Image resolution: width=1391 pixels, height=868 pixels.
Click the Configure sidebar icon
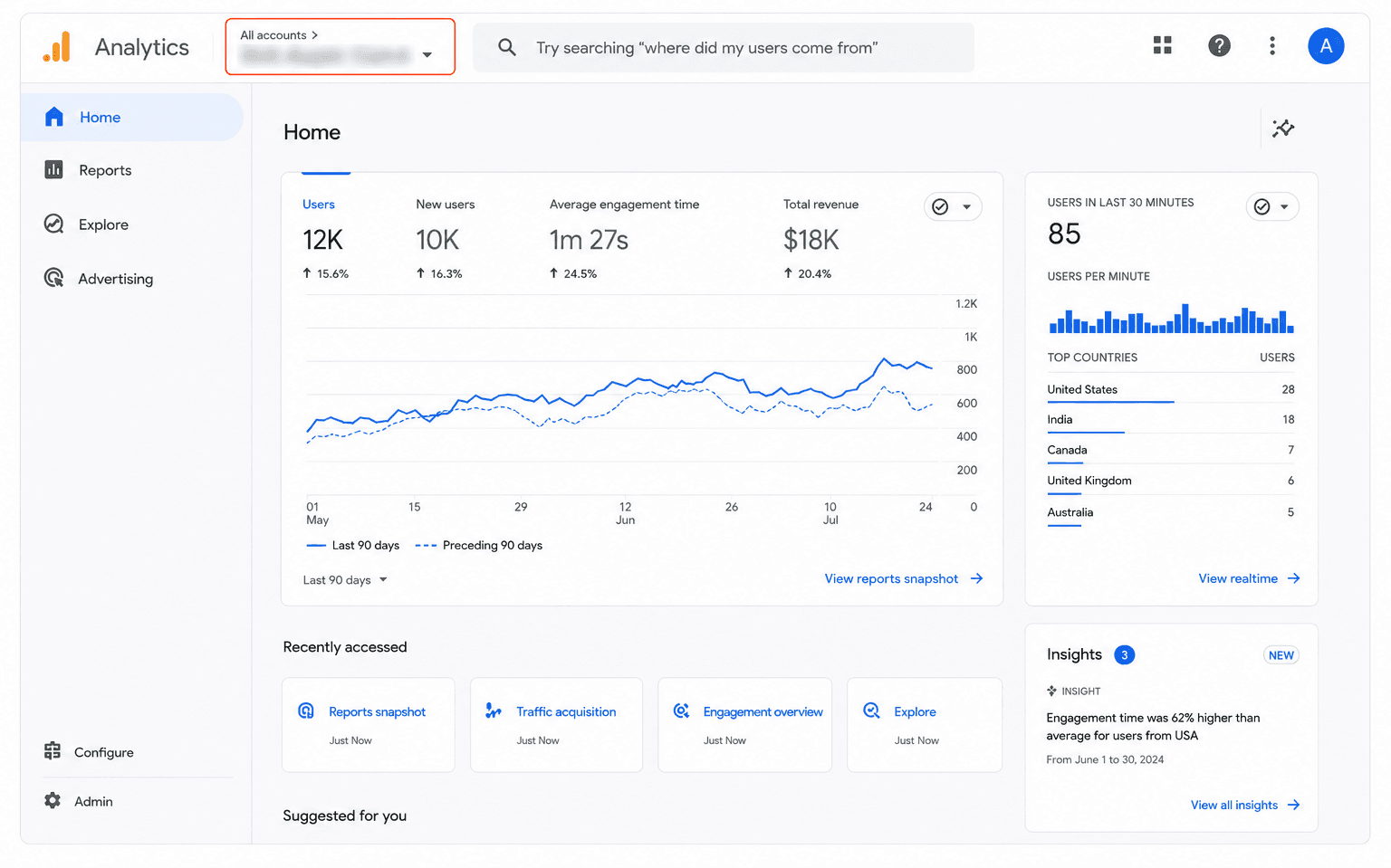pyautogui.click(x=53, y=751)
